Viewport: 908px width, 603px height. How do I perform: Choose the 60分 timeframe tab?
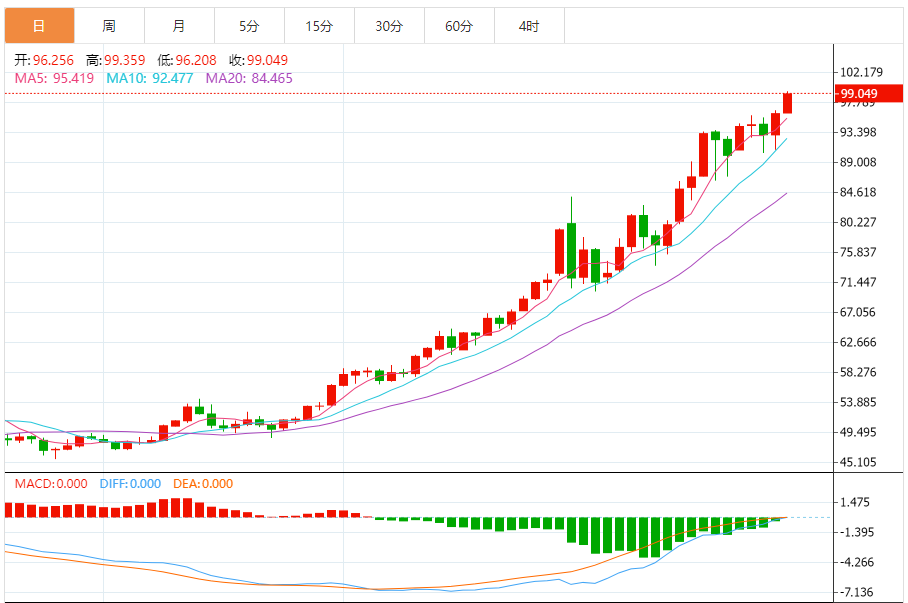click(x=459, y=26)
